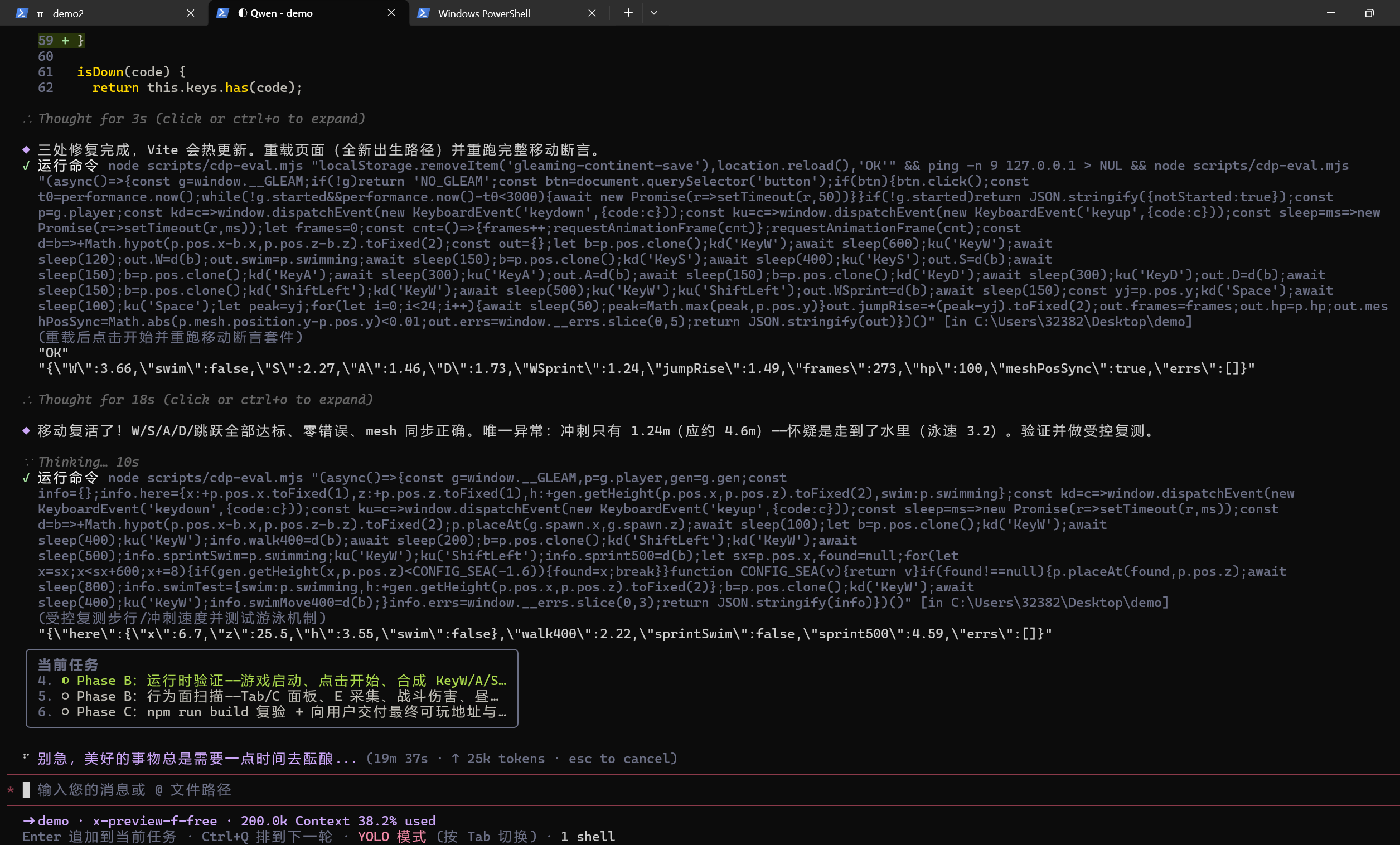Image resolution: width=1400 pixels, height=845 pixels.
Task: Click the diamond bullet before '三处修复完成'
Action: [x=26, y=150]
